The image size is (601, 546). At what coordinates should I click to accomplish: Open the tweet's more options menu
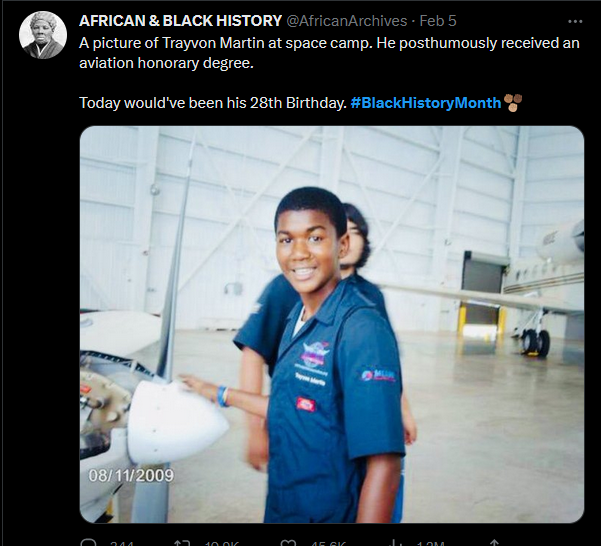coord(574,21)
